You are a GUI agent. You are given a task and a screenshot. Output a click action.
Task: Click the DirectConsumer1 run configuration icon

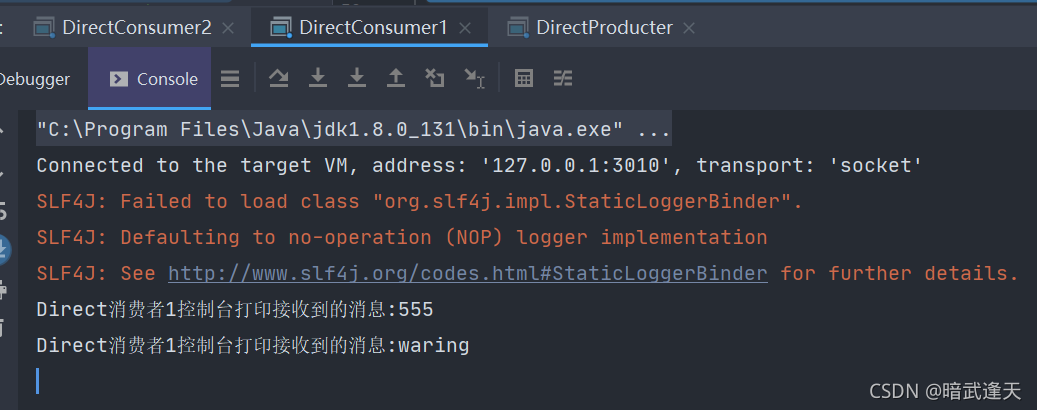281,28
